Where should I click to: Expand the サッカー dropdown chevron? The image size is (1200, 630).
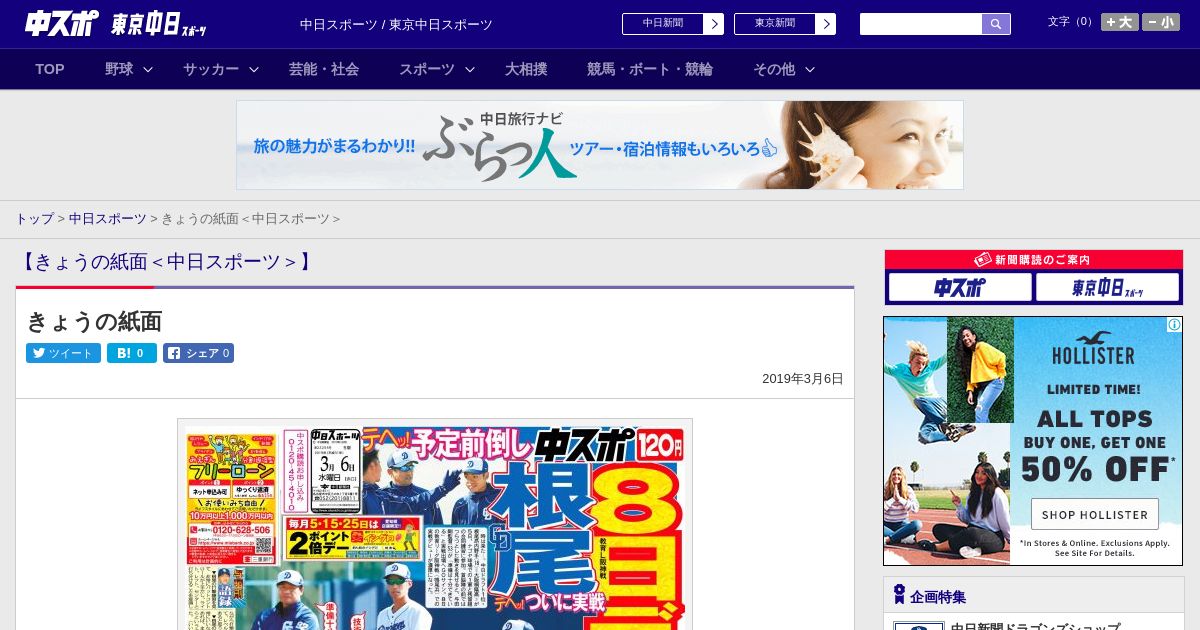[x=254, y=69]
